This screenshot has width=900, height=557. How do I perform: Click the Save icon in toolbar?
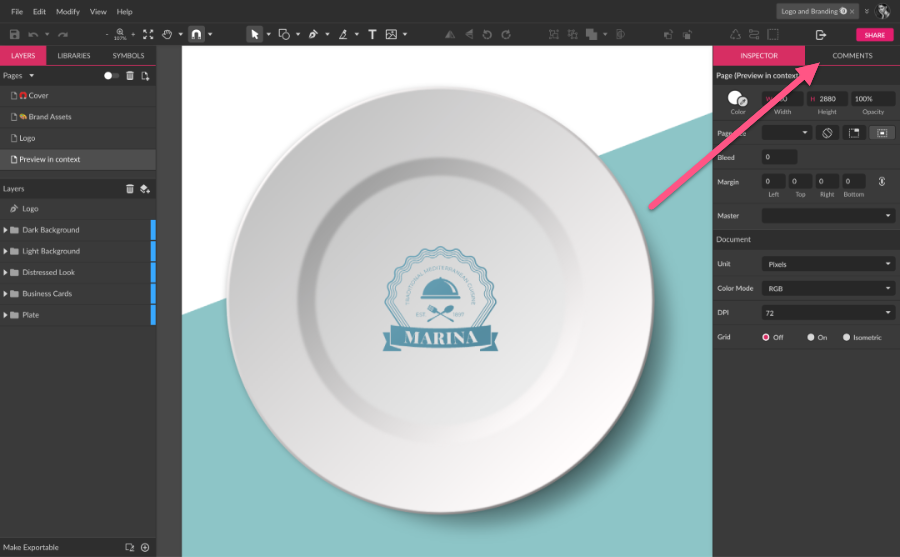click(14, 34)
